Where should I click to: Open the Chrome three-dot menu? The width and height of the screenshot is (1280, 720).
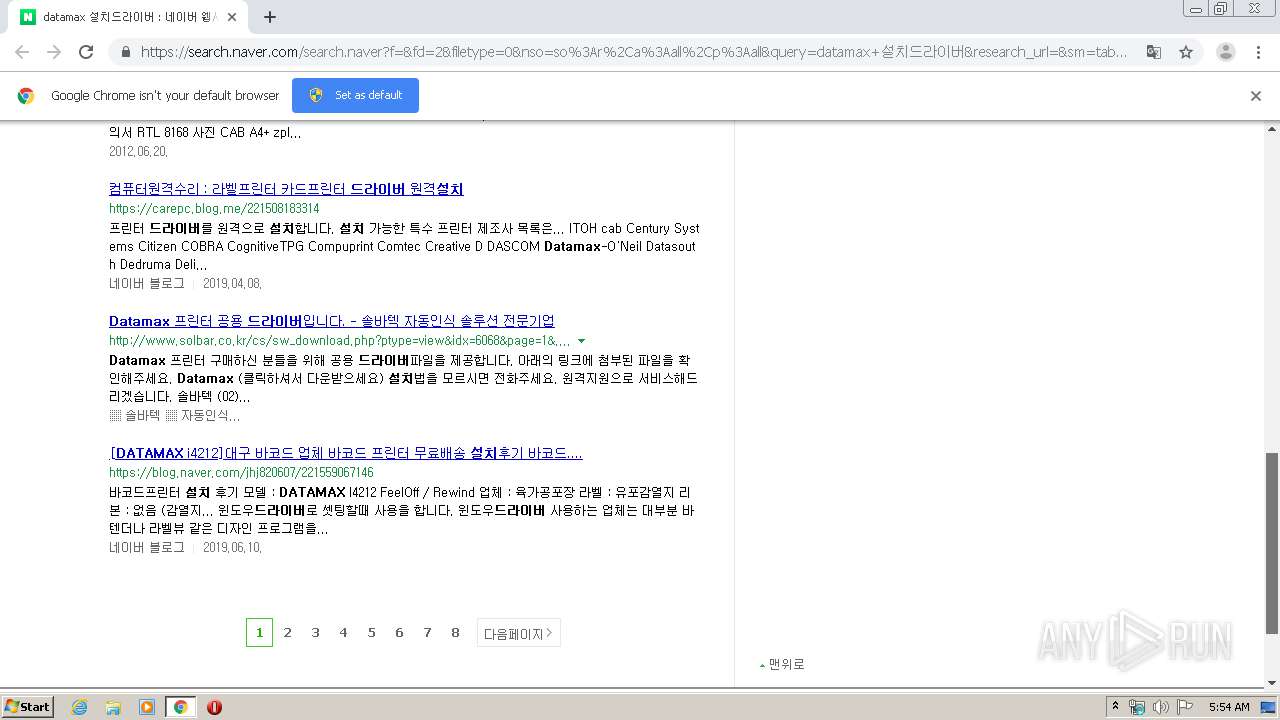tap(1258, 52)
